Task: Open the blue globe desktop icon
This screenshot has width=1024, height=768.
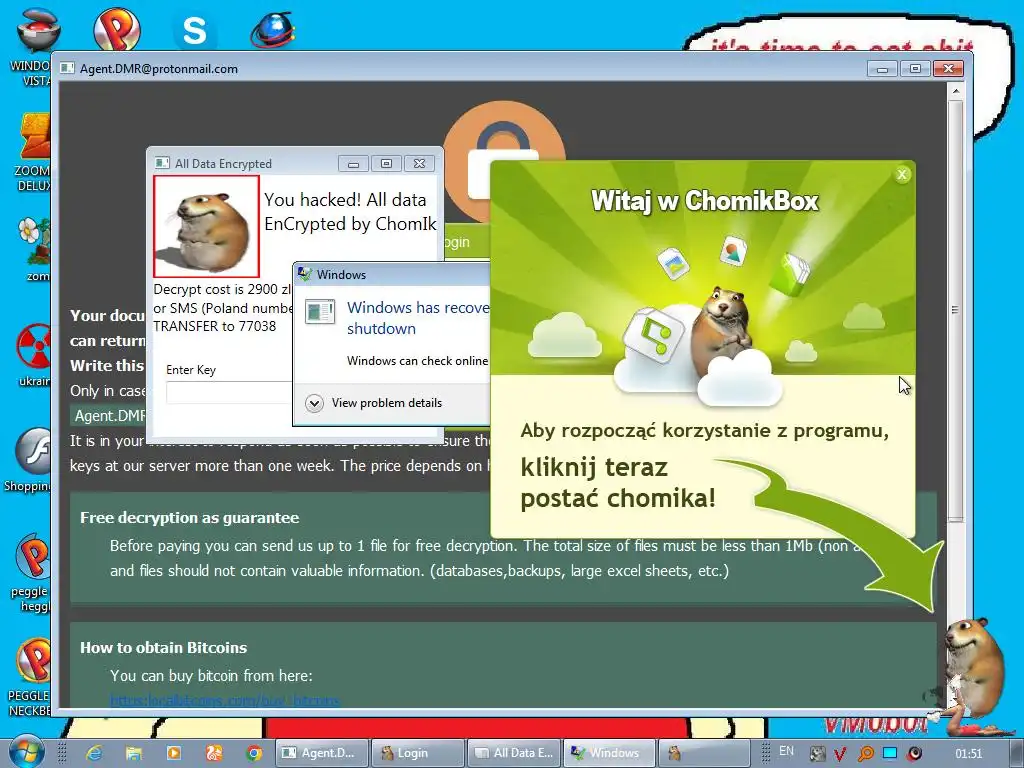Action: (x=273, y=31)
